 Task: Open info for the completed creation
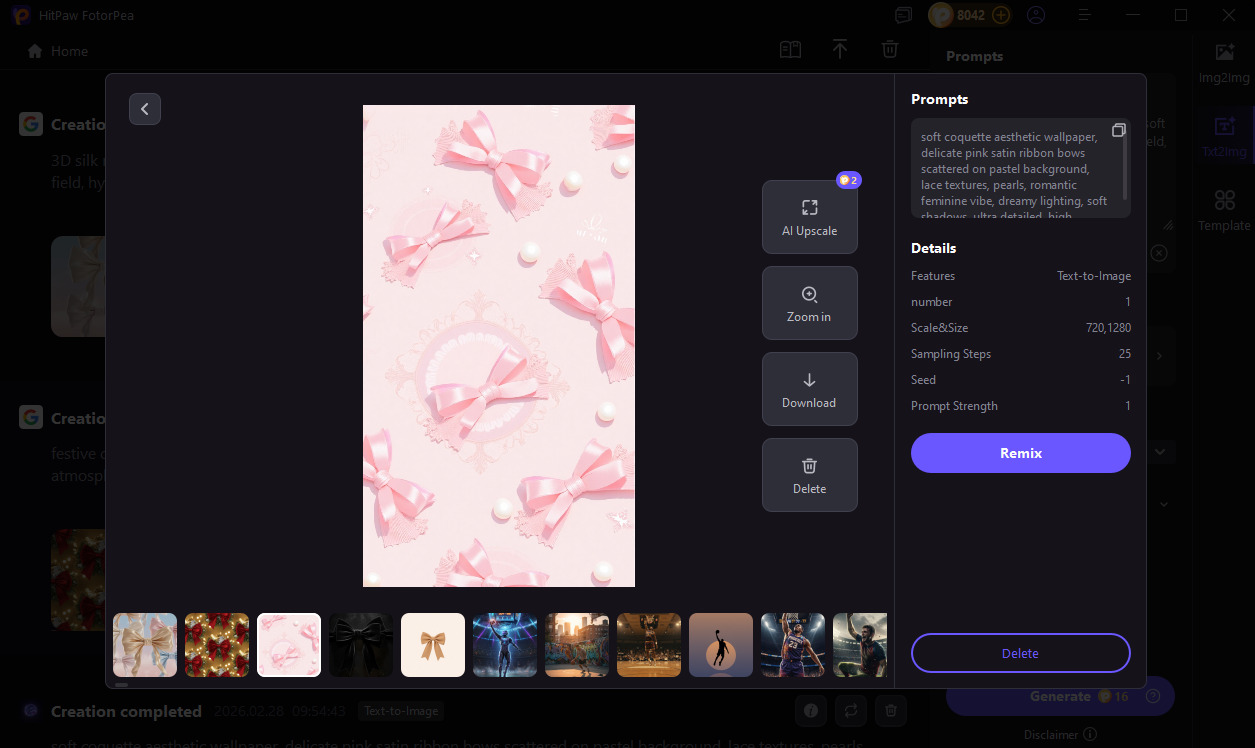tap(811, 710)
